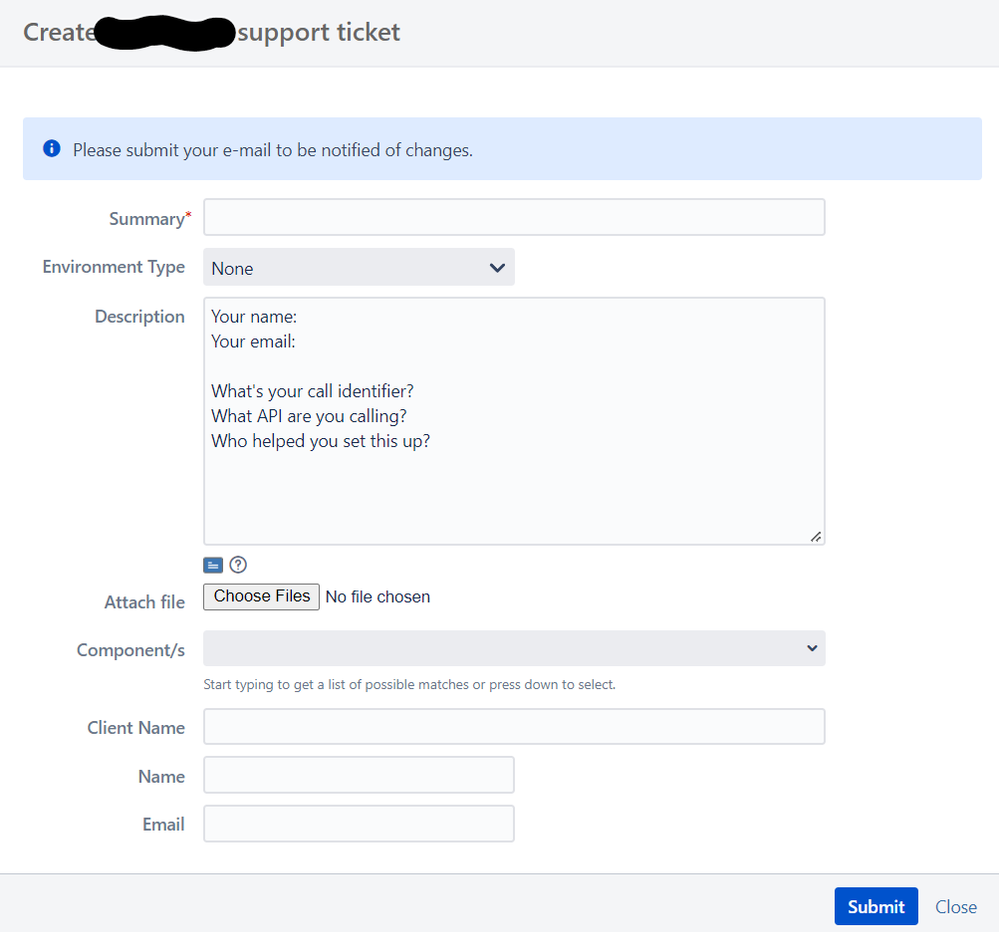Click the 'Component/s' label

(131, 650)
